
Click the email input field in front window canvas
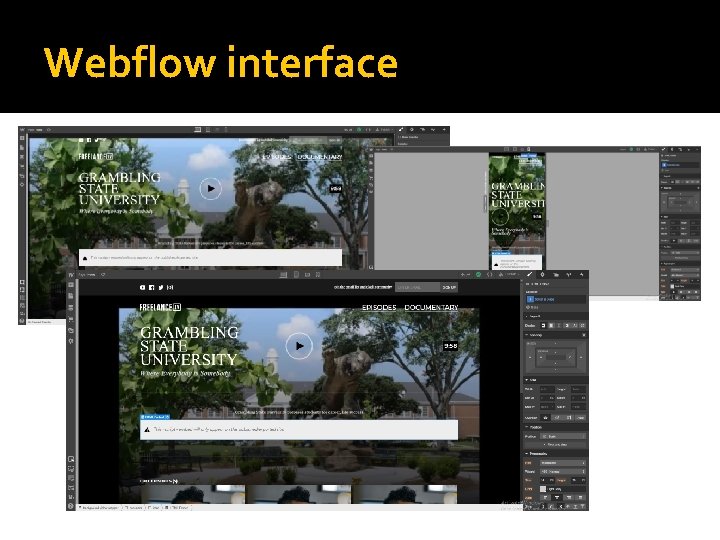pyautogui.click(x=417, y=287)
